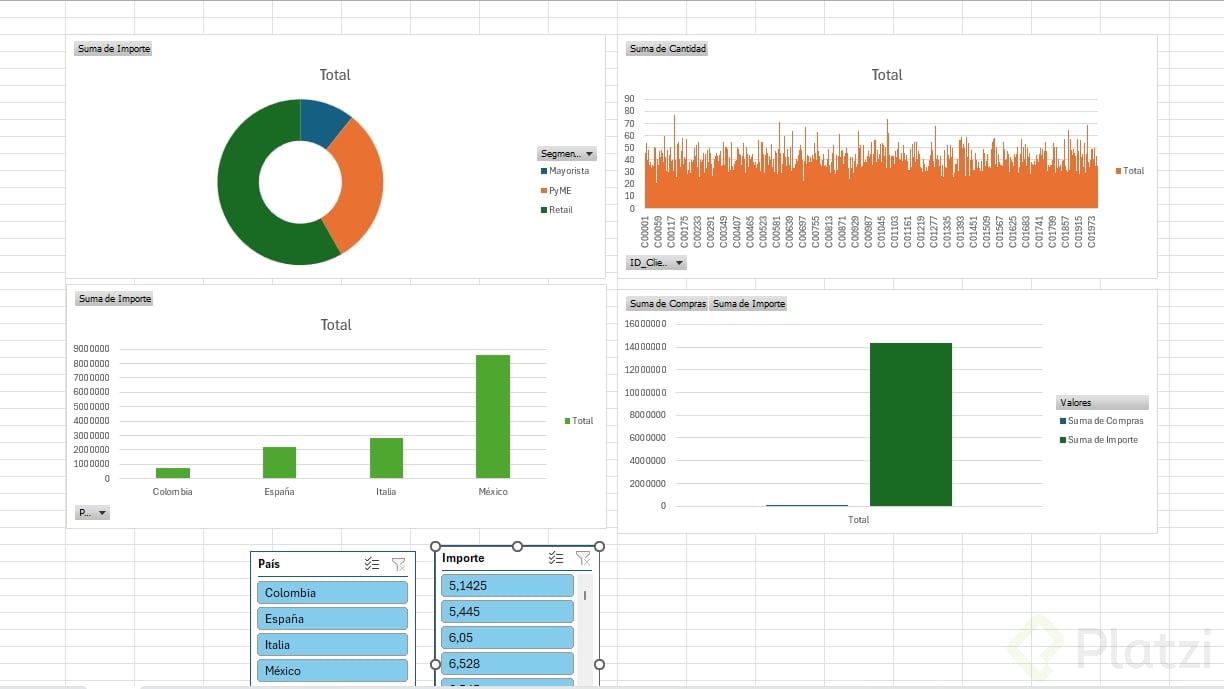Image resolution: width=1224 pixels, height=689 pixels.
Task: Clear filter on the País slicer
Action: point(399,564)
